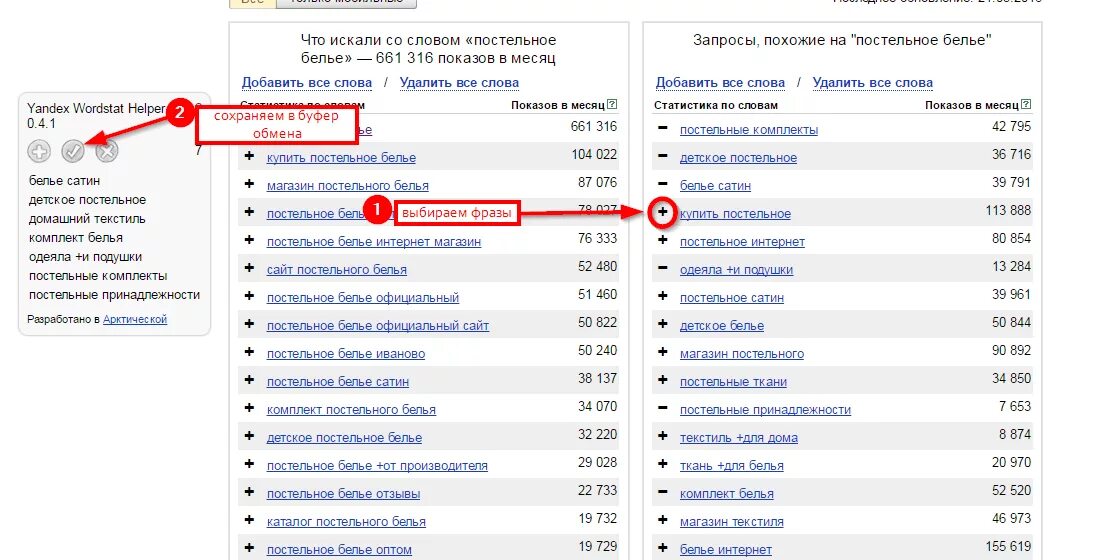Click plus next to 'магазин постельного белья'
The image size is (1095, 560).
click(249, 184)
